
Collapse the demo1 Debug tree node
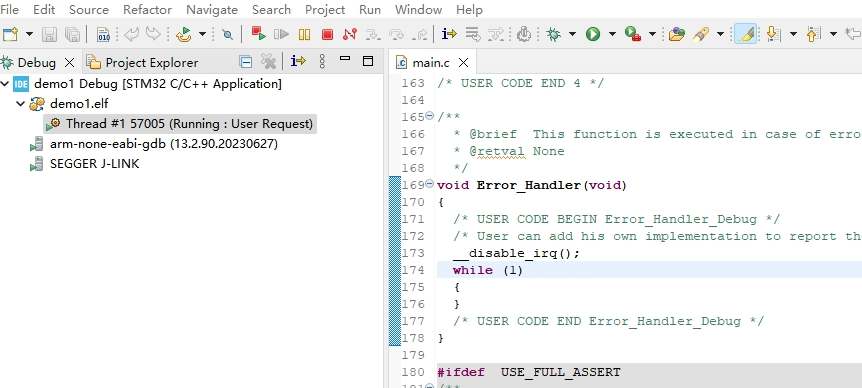coord(5,84)
